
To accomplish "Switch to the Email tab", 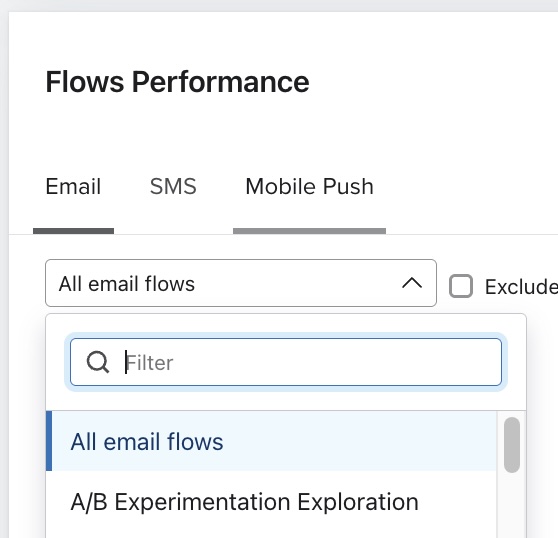I will tap(73, 186).
